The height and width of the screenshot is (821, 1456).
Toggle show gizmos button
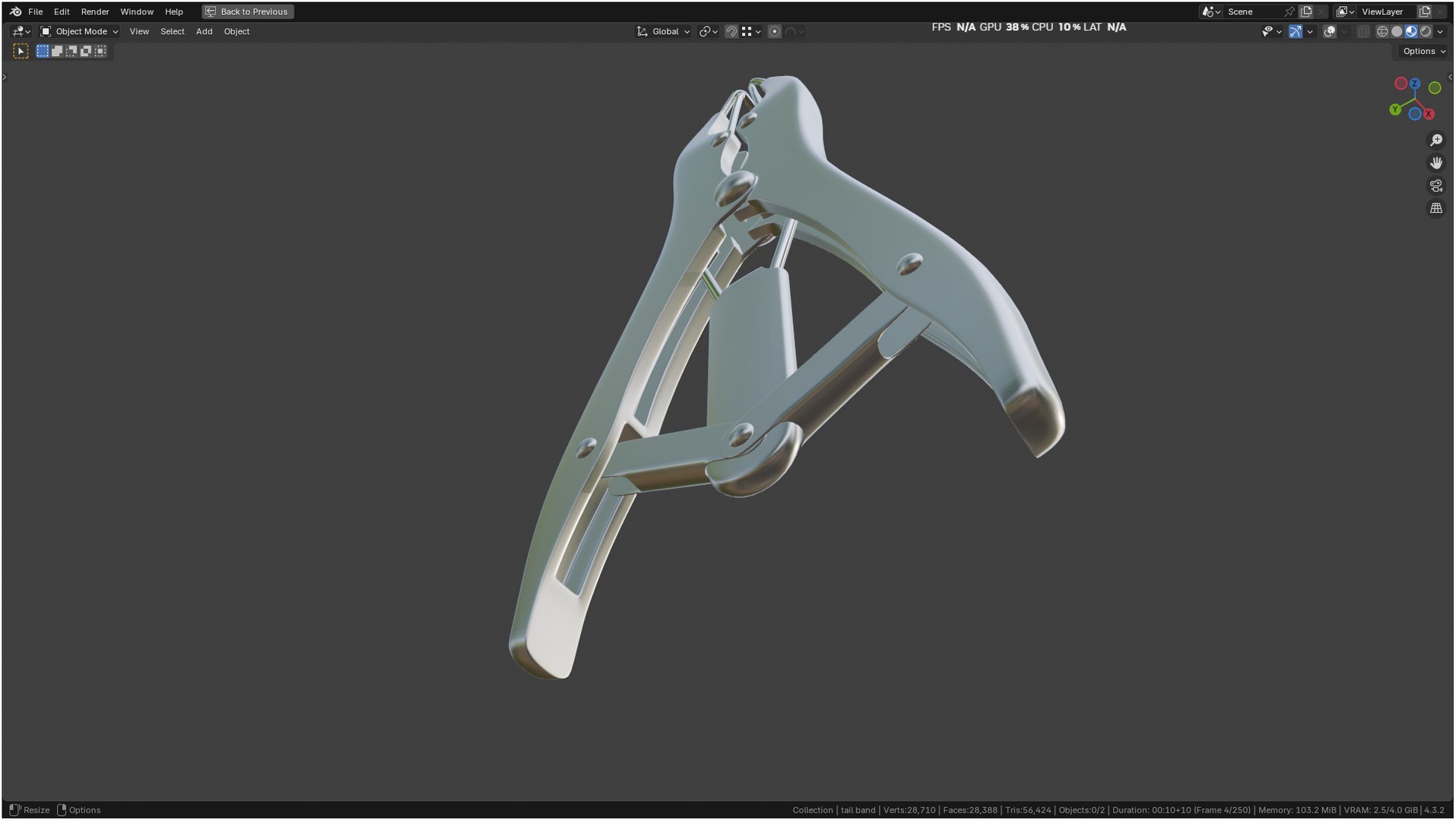(1296, 31)
